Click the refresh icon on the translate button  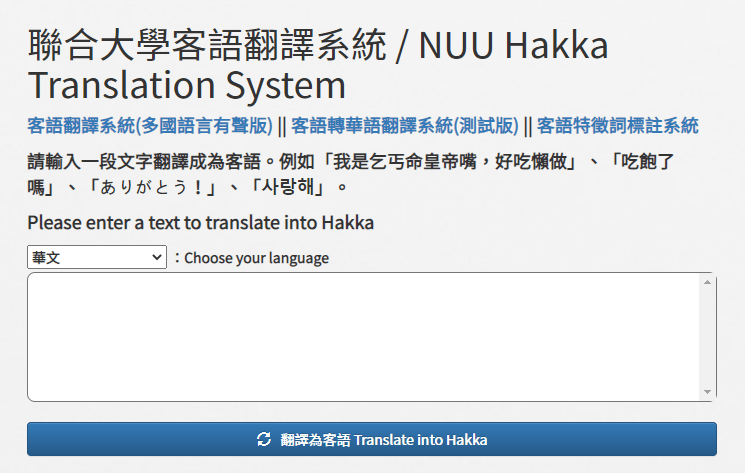click(264, 439)
